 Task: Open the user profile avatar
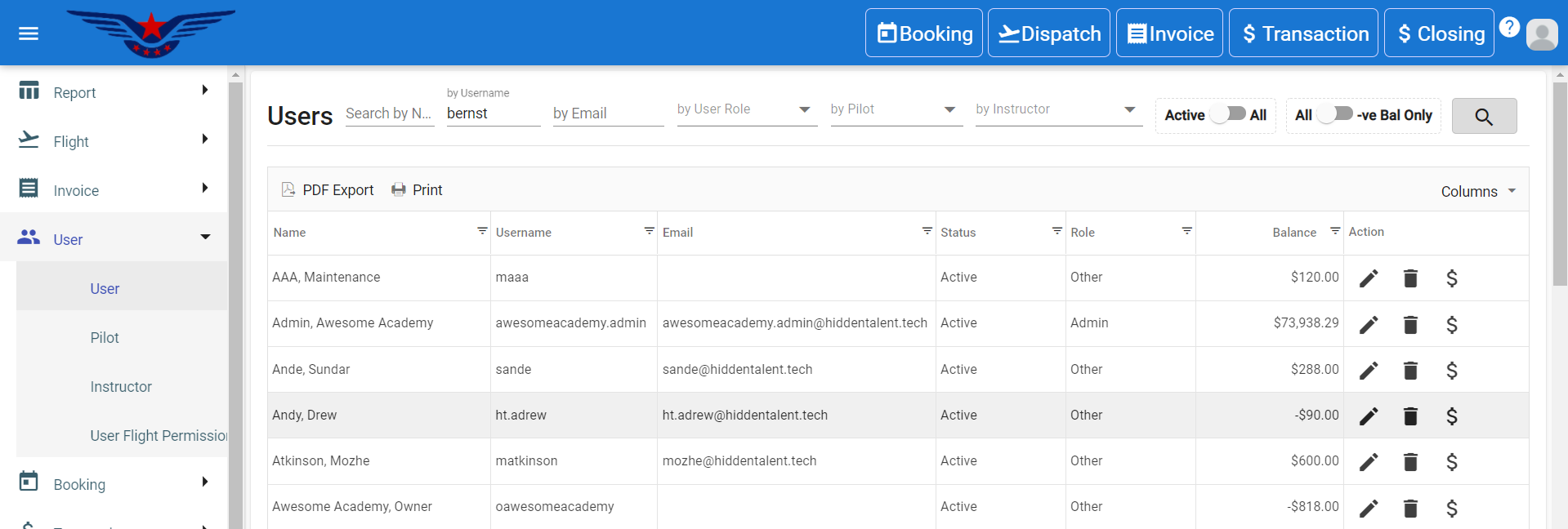click(x=1542, y=34)
